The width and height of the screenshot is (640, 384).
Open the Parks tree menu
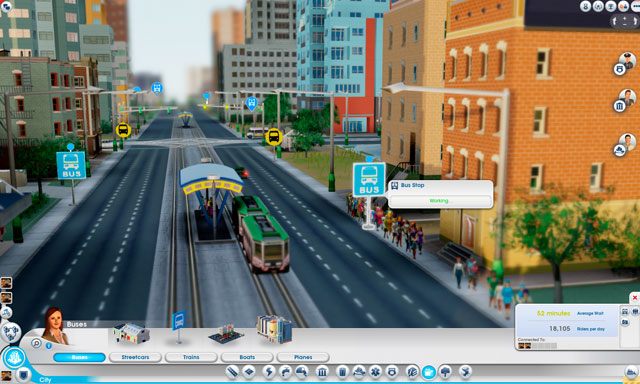pyautogui.click(x=446, y=372)
